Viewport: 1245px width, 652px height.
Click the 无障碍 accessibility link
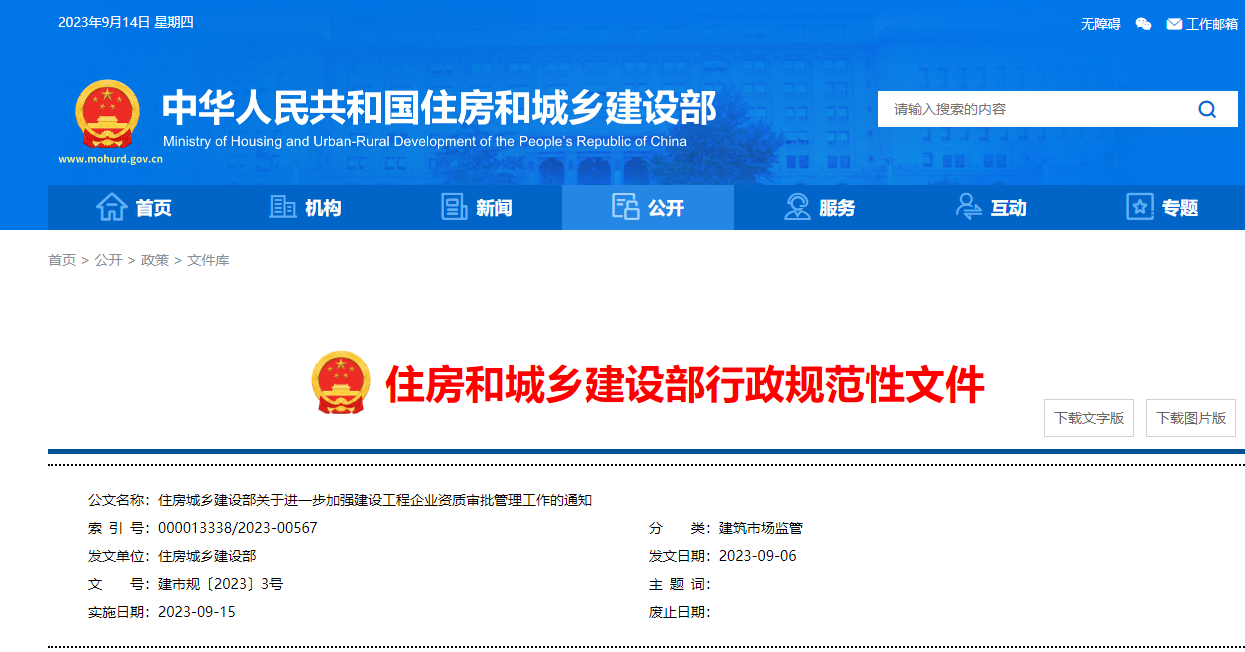(x=1100, y=24)
